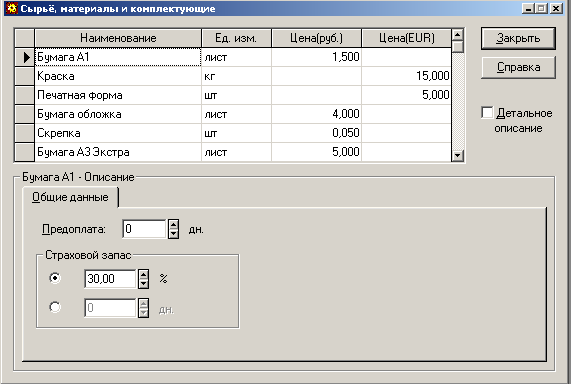
Task: Decrease Предоплата days with down arrow
Action: click(x=173, y=234)
